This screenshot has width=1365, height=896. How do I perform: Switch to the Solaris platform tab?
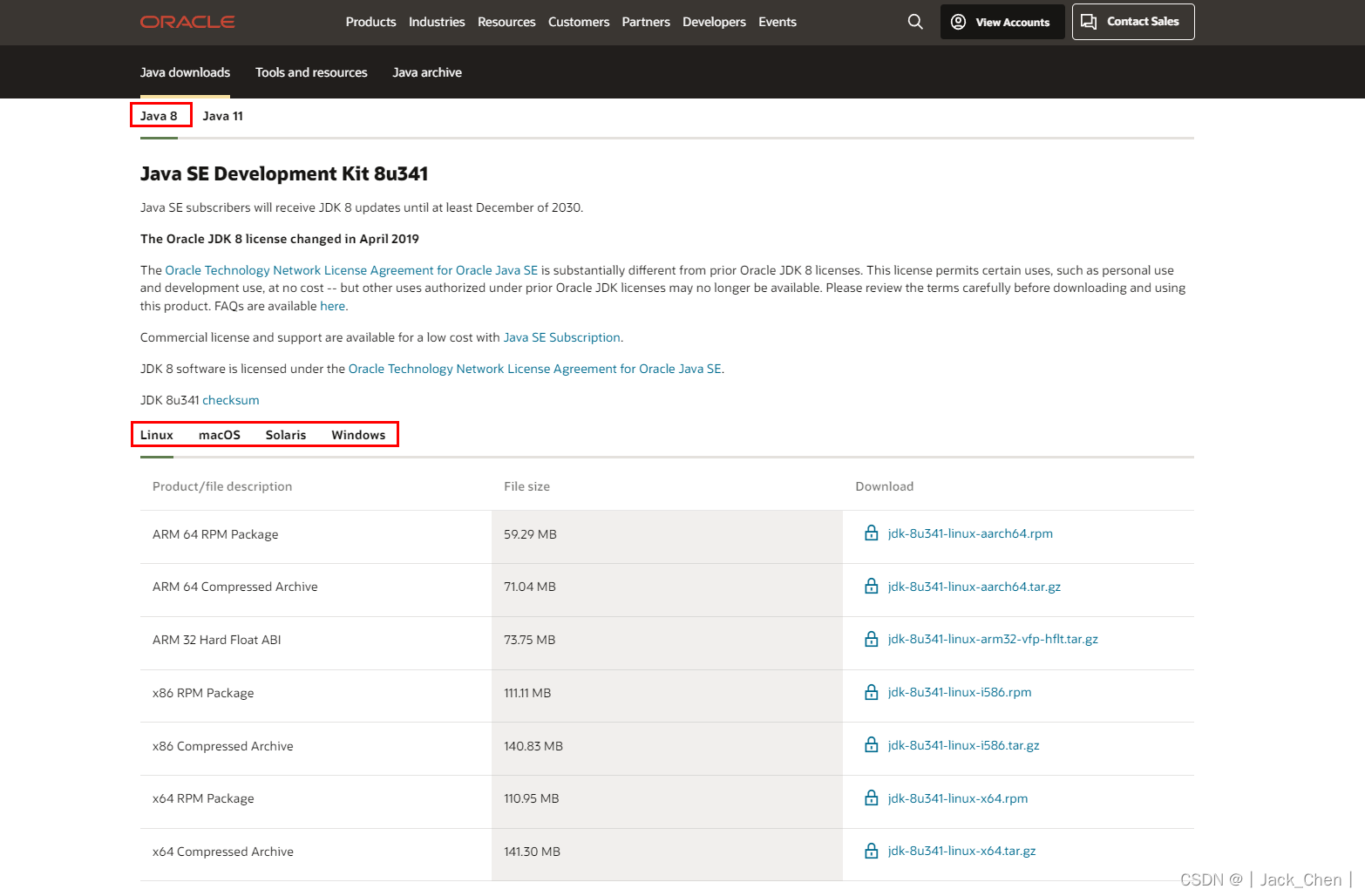click(286, 435)
